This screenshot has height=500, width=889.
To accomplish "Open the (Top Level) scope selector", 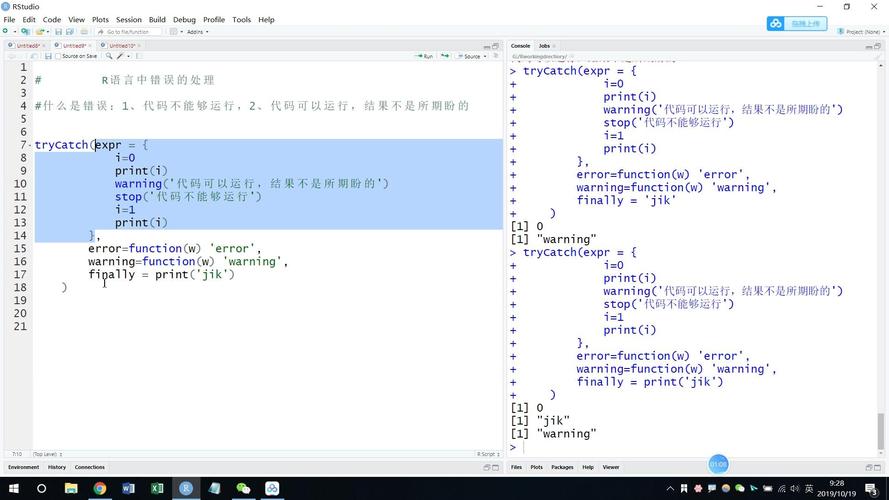I will click(48, 454).
